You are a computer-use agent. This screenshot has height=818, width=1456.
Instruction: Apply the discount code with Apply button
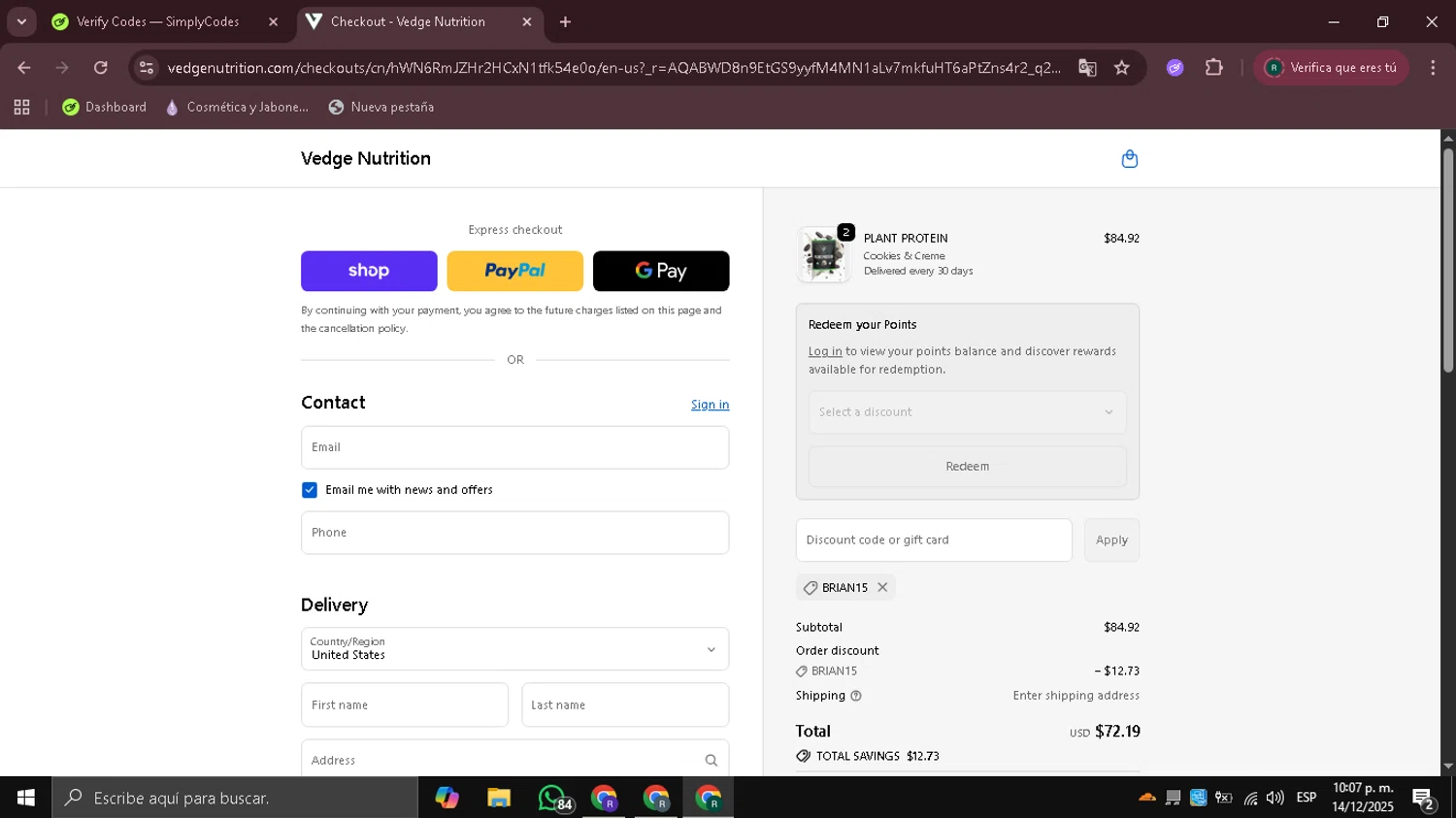coord(1111,540)
